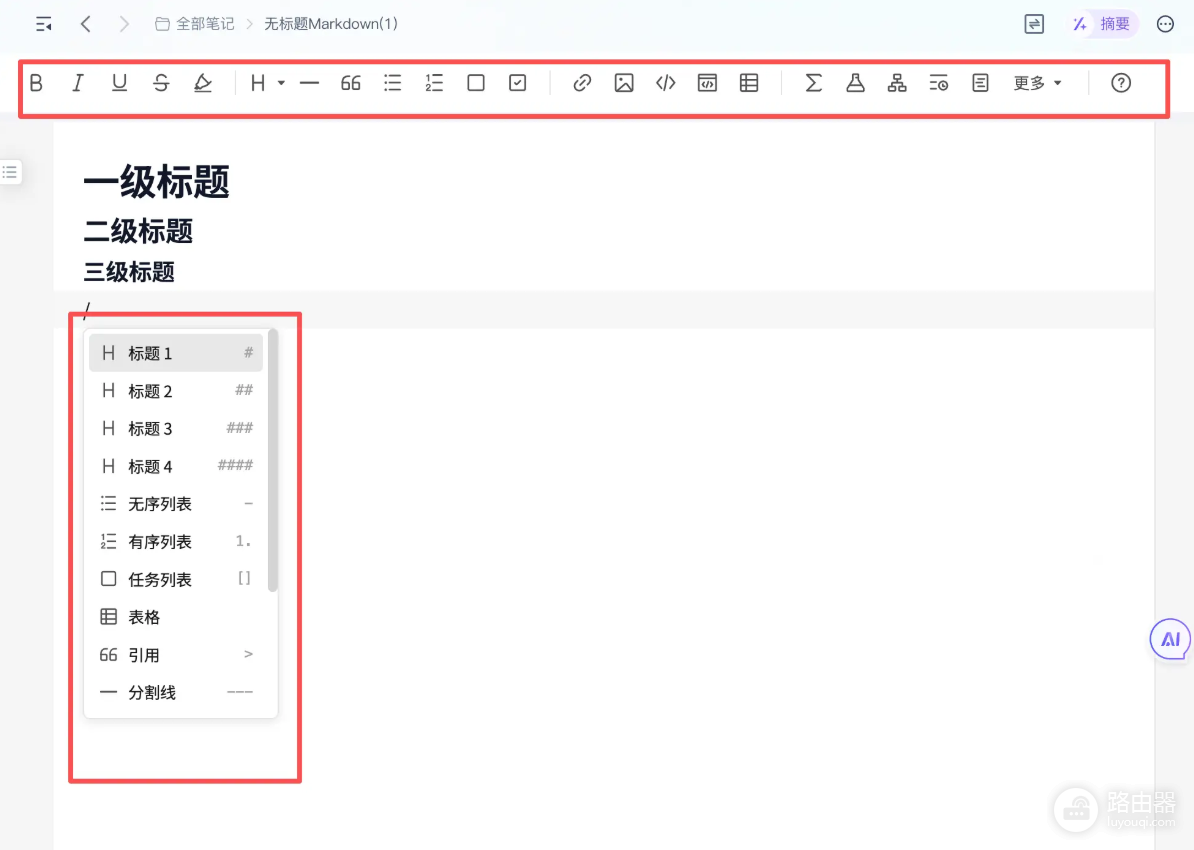This screenshot has height=850, width=1194.
Task: Insert unordered list from toolbar
Action: coord(392,83)
